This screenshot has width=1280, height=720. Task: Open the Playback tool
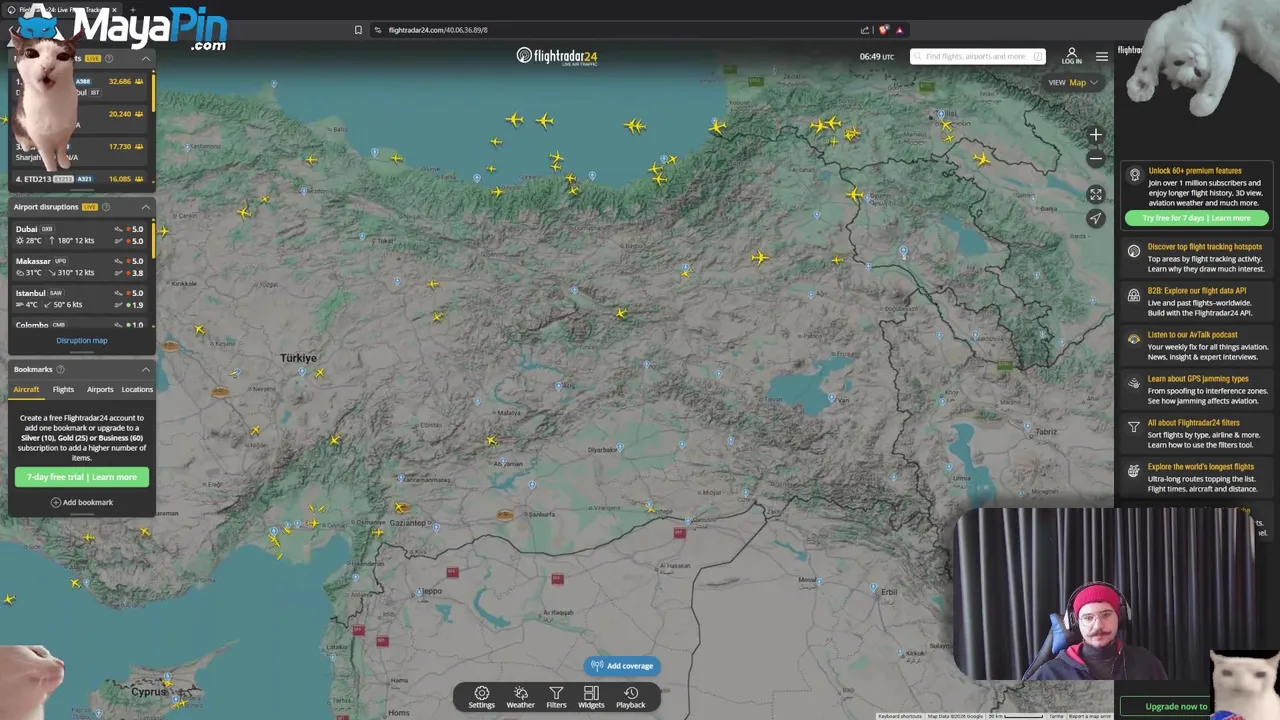pyautogui.click(x=631, y=697)
